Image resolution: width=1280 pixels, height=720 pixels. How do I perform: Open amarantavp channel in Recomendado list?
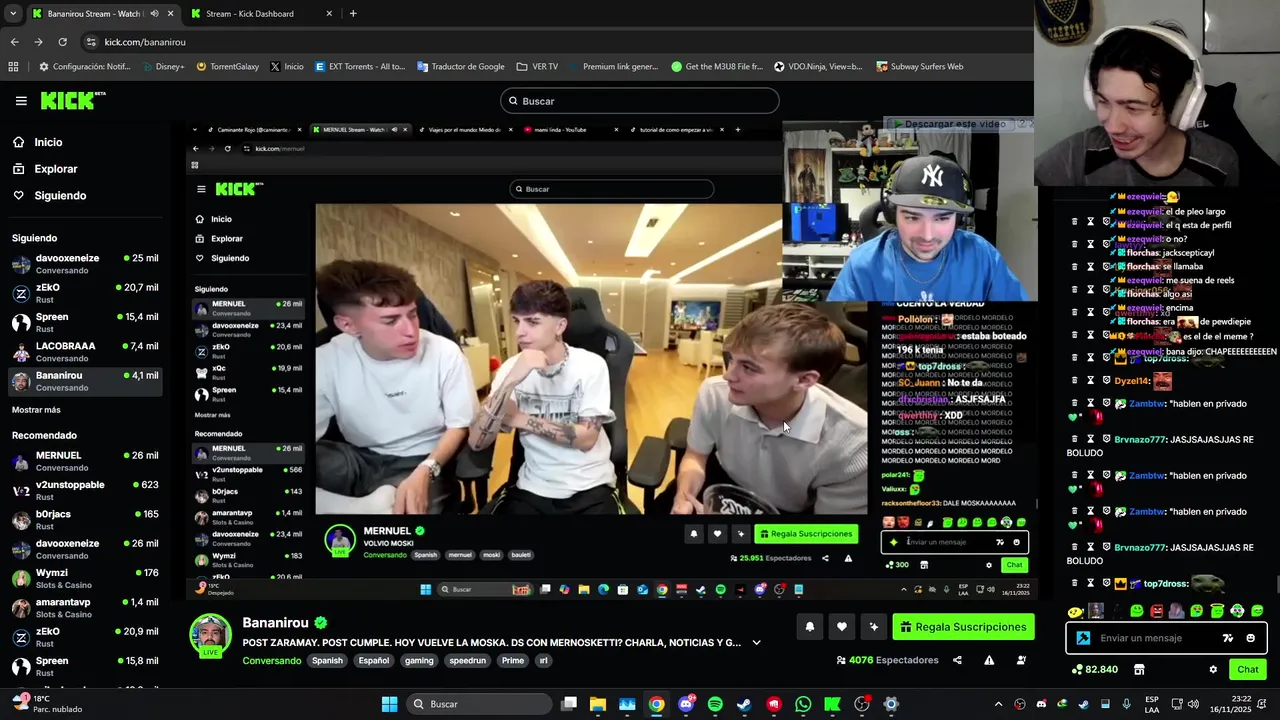click(85, 608)
